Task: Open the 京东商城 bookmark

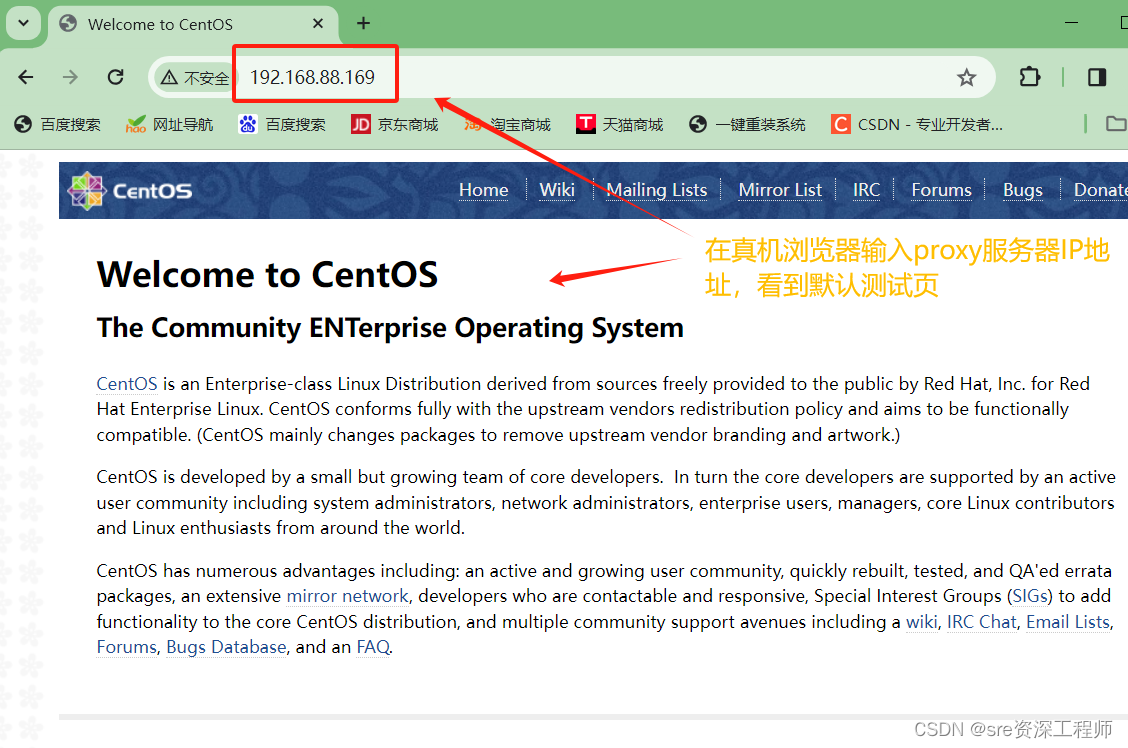Action: [394, 124]
